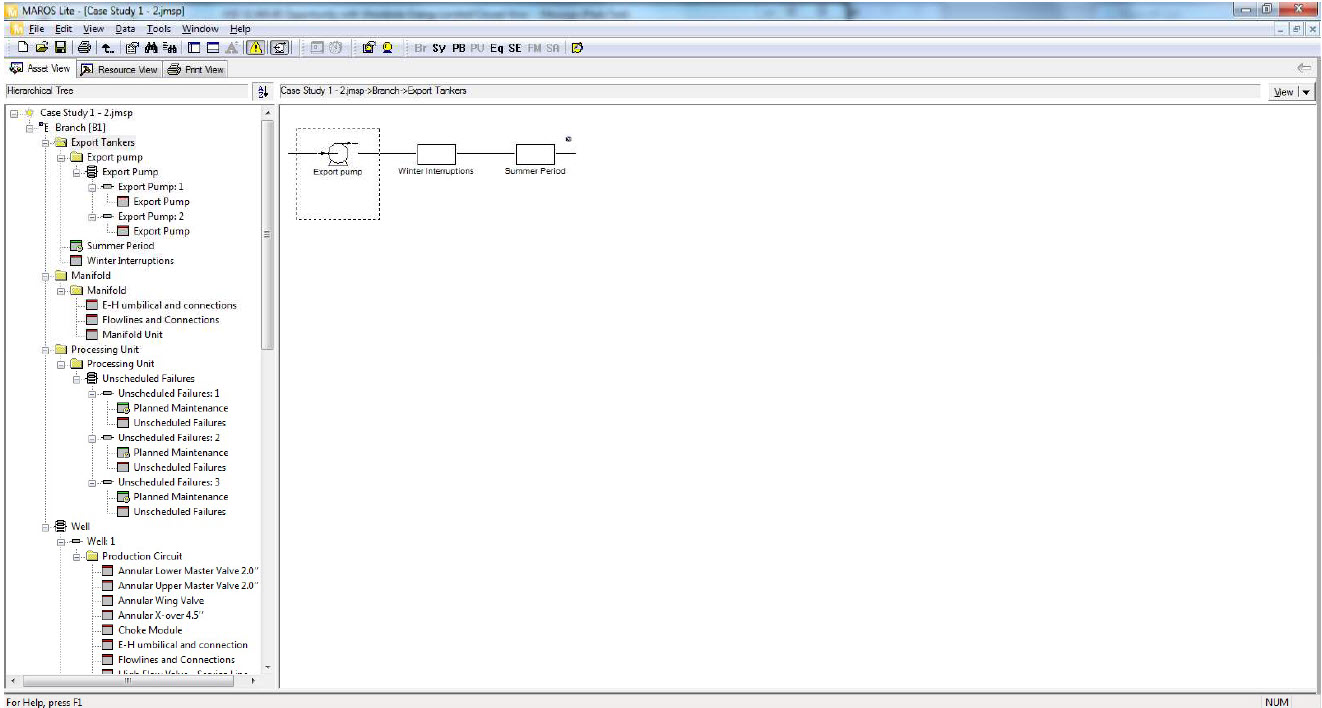
Task: Click the Sy toolbar icon
Action: [439, 47]
